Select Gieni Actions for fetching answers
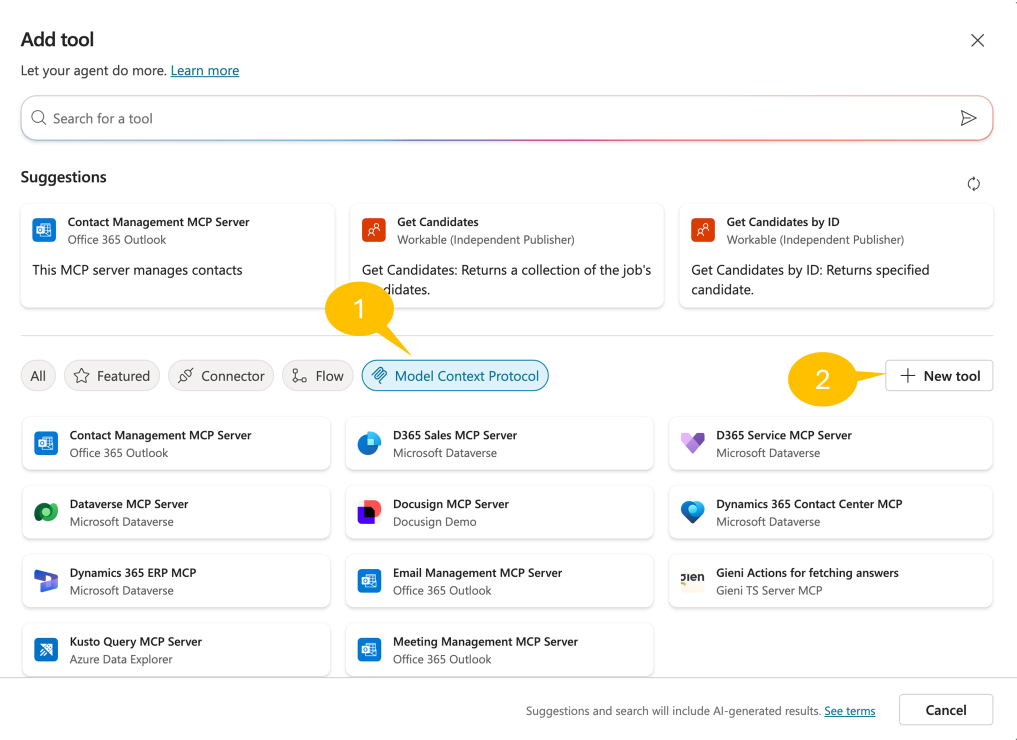1017x740 pixels. [x=807, y=573]
